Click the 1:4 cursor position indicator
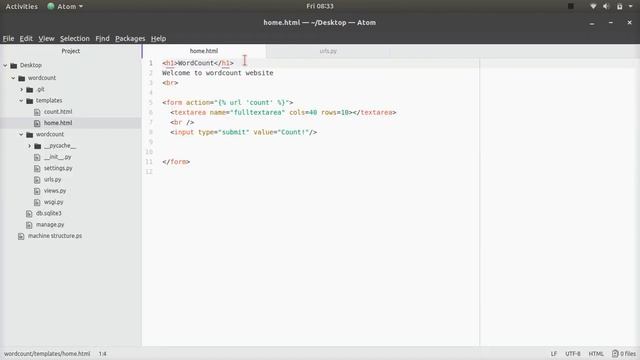 (x=102, y=354)
